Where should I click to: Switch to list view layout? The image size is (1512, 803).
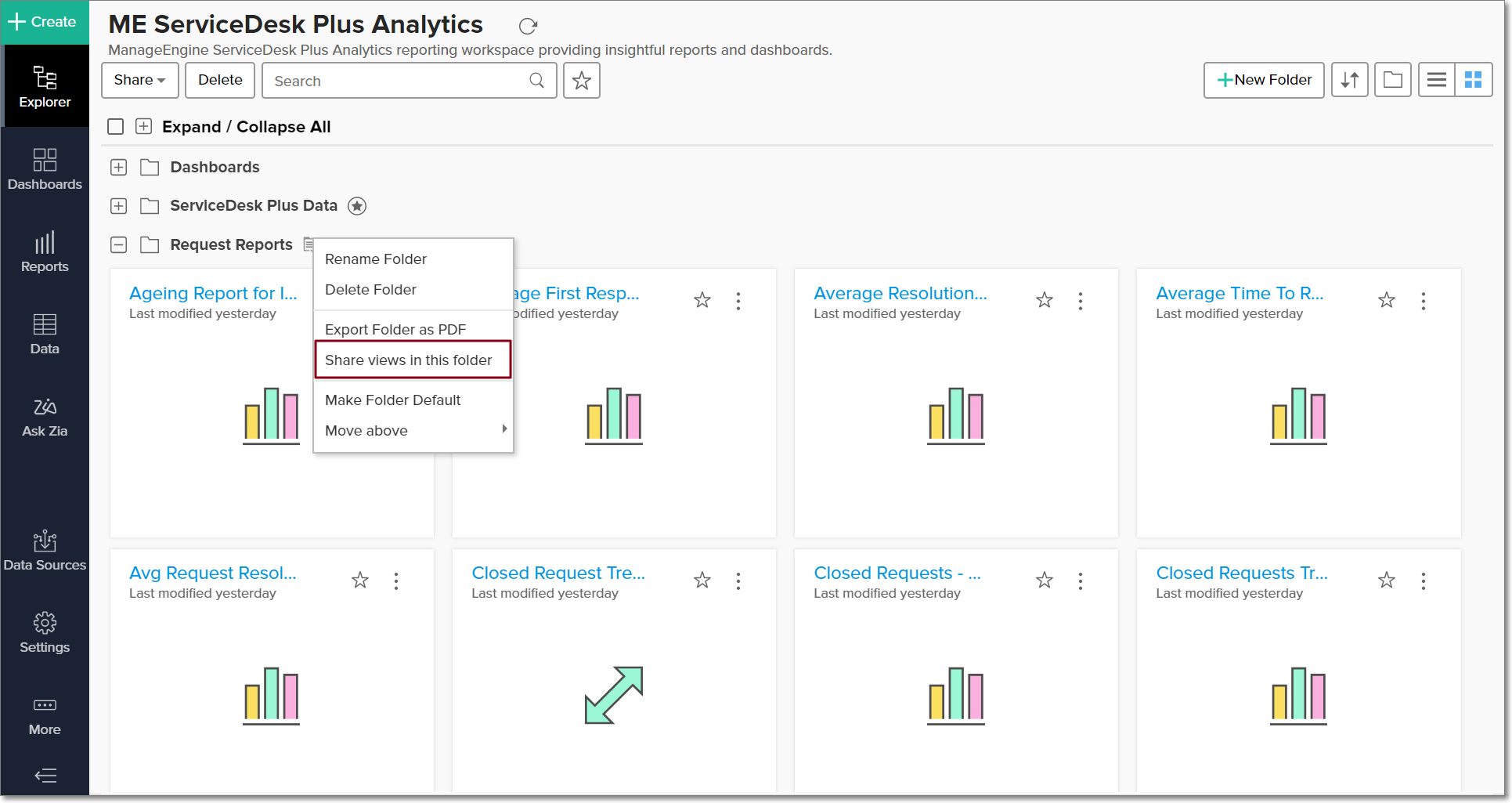(x=1436, y=80)
